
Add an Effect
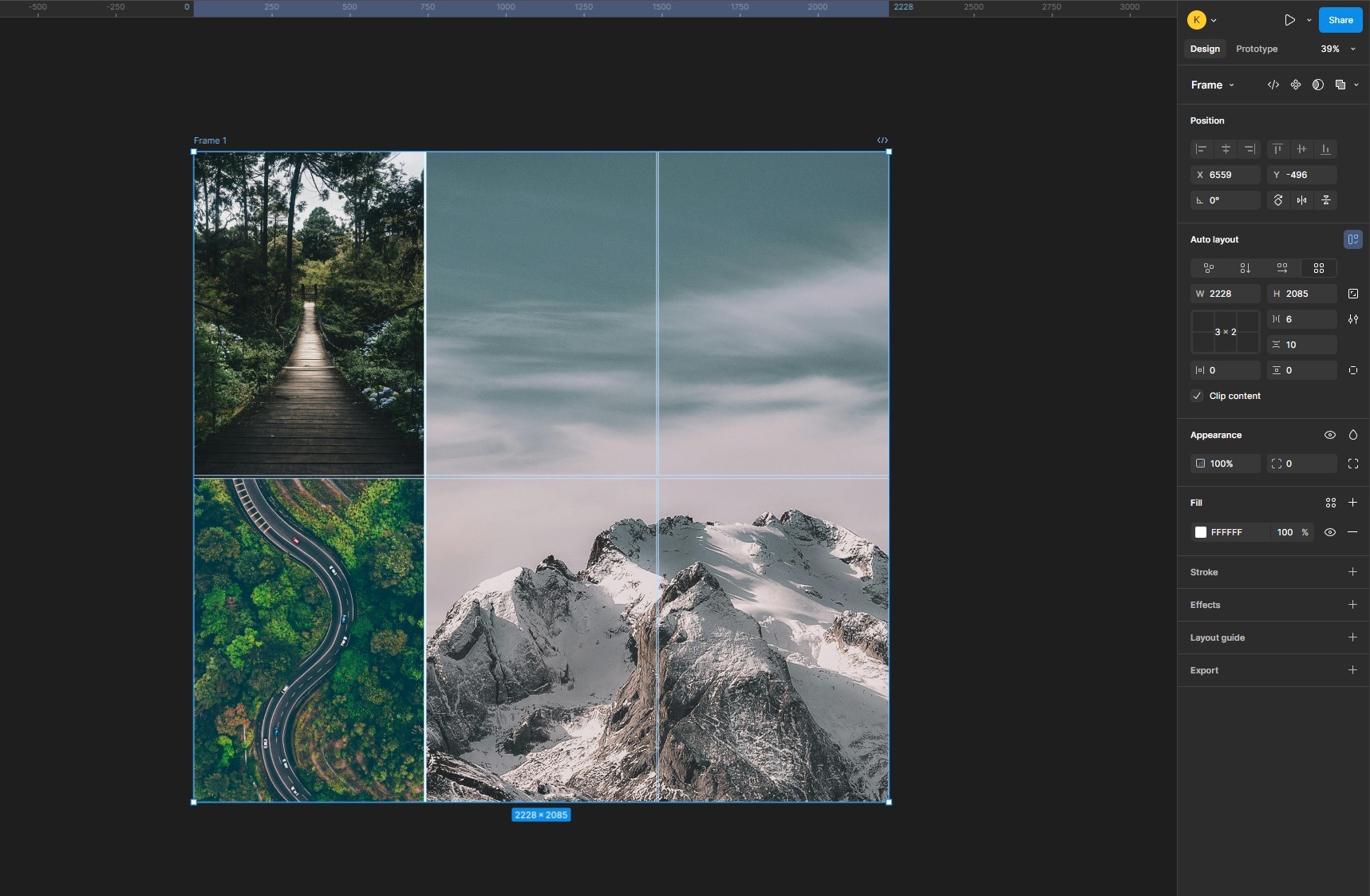coord(1352,605)
